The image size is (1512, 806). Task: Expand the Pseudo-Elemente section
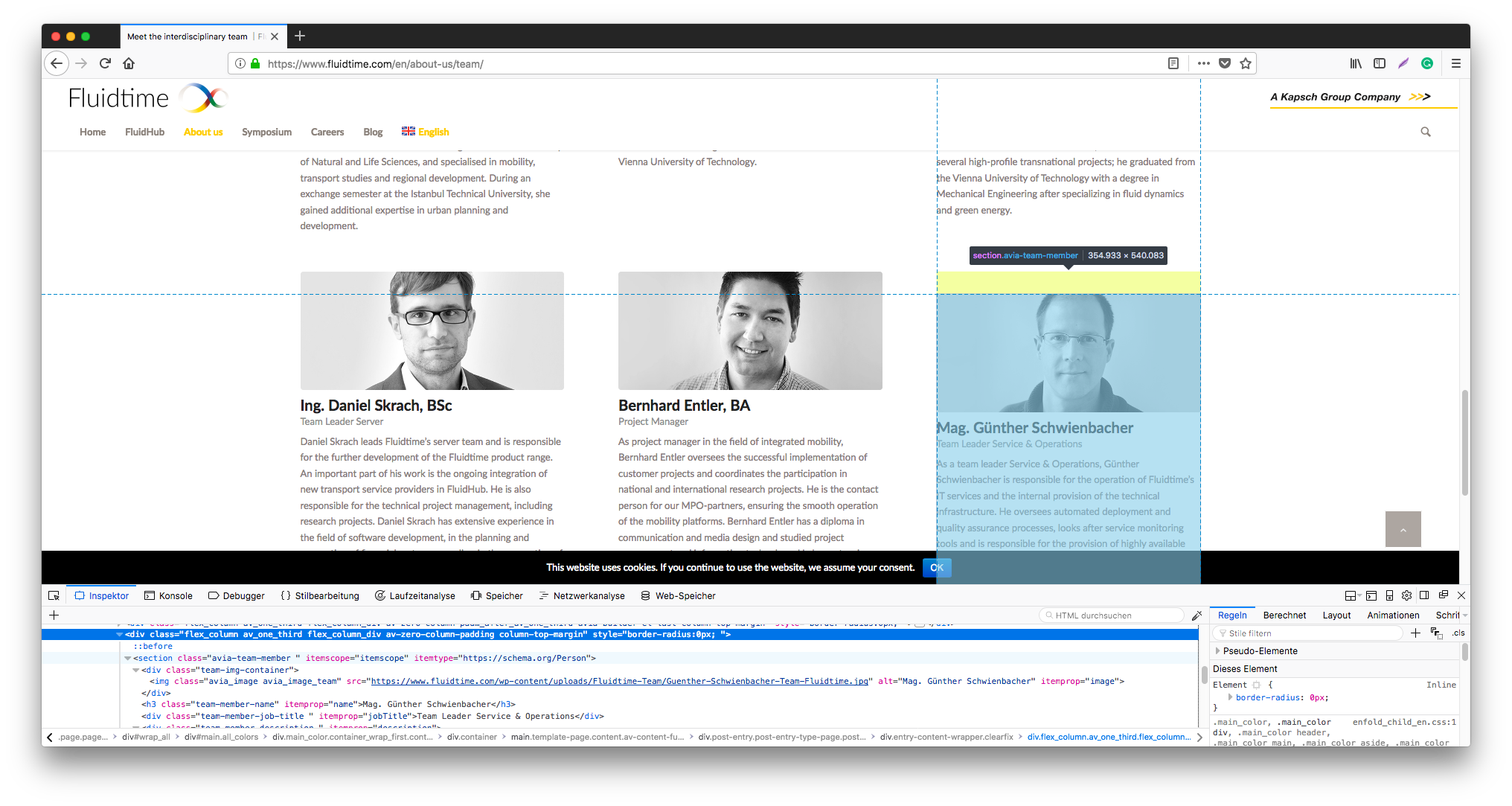coord(1218,651)
